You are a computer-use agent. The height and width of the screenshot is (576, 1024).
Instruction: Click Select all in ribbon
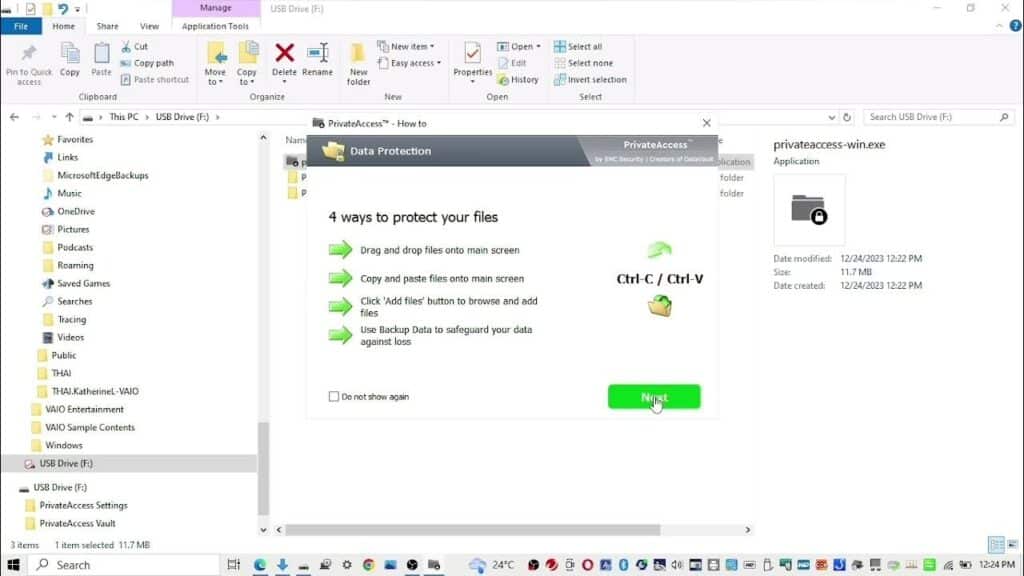pos(578,46)
